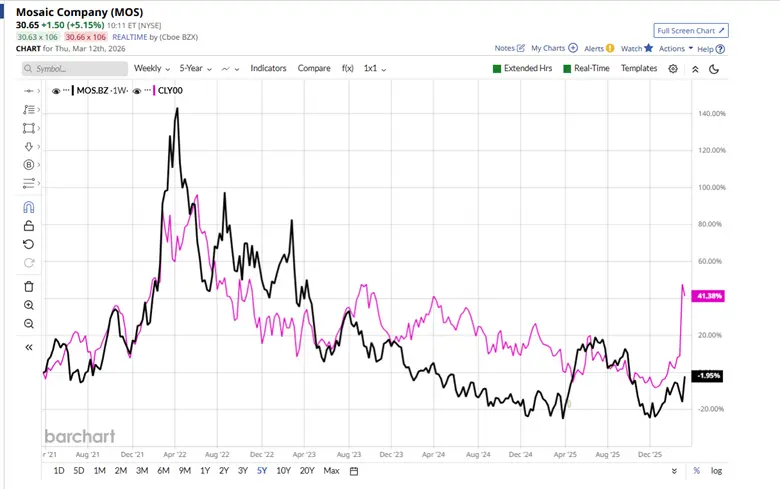Open the Compare menu

[x=314, y=68]
